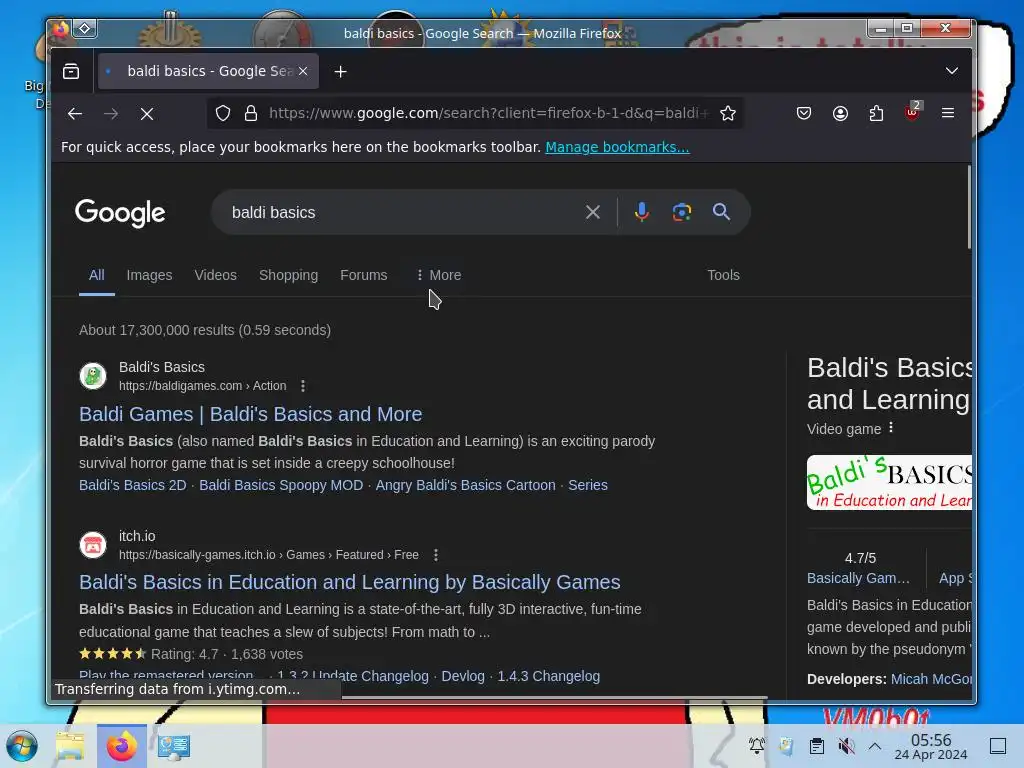Screen dimensions: 1024x768
Task: Stop loading the page
Action: click(147, 114)
